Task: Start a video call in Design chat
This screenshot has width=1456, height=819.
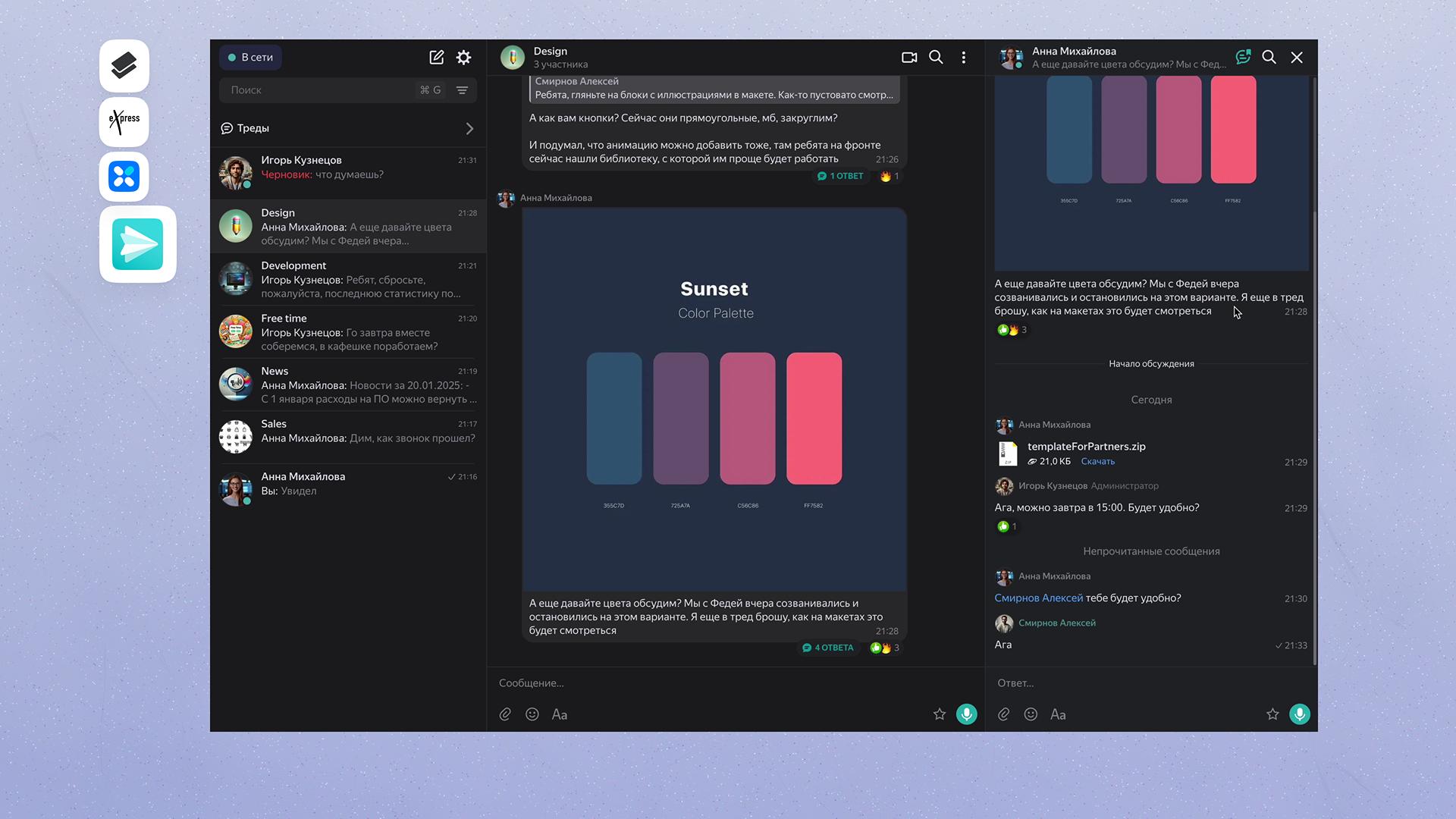Action: [x=908, y=58]
